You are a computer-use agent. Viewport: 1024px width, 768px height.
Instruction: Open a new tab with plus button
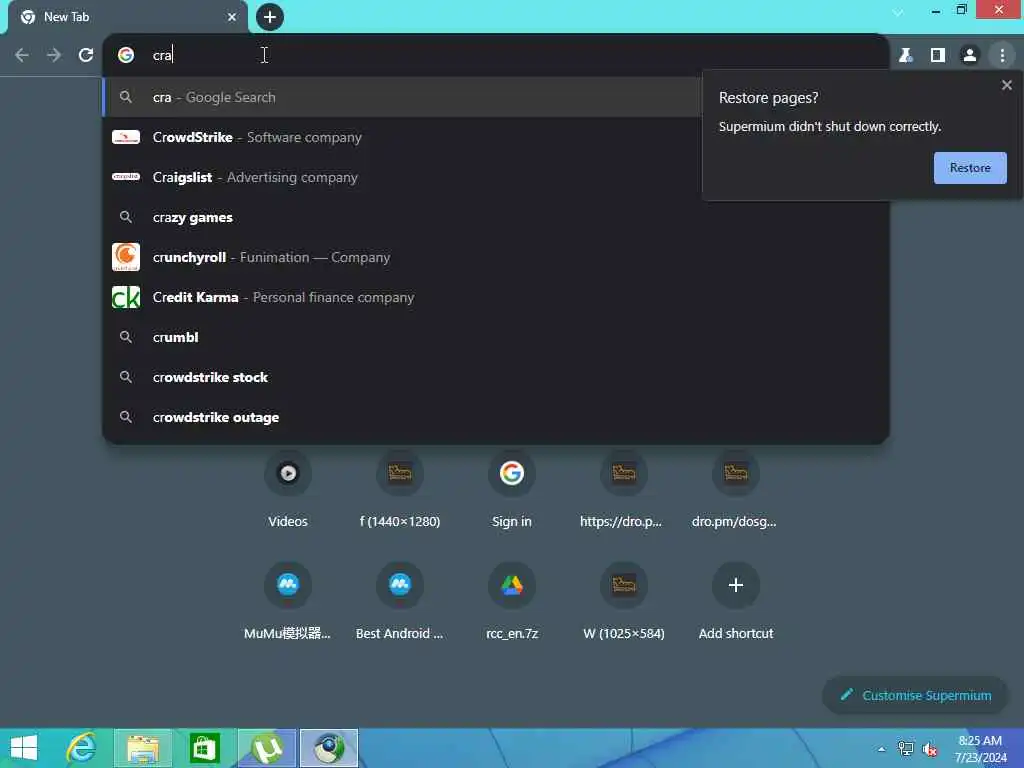[x=270, y=17]
